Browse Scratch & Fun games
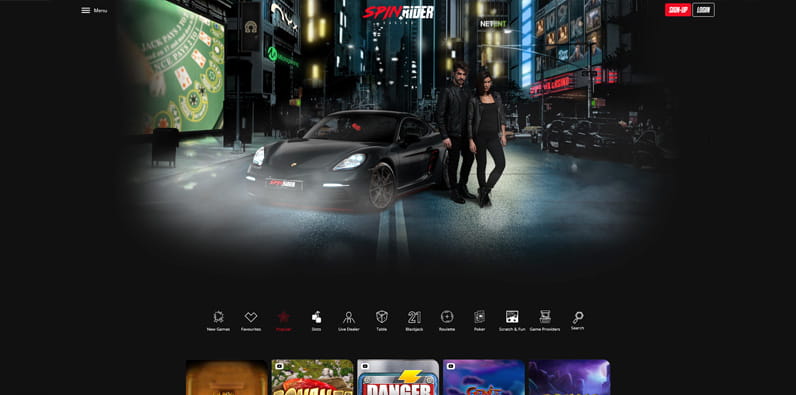Screen dimensions: 796x395 tap(512, 321)
